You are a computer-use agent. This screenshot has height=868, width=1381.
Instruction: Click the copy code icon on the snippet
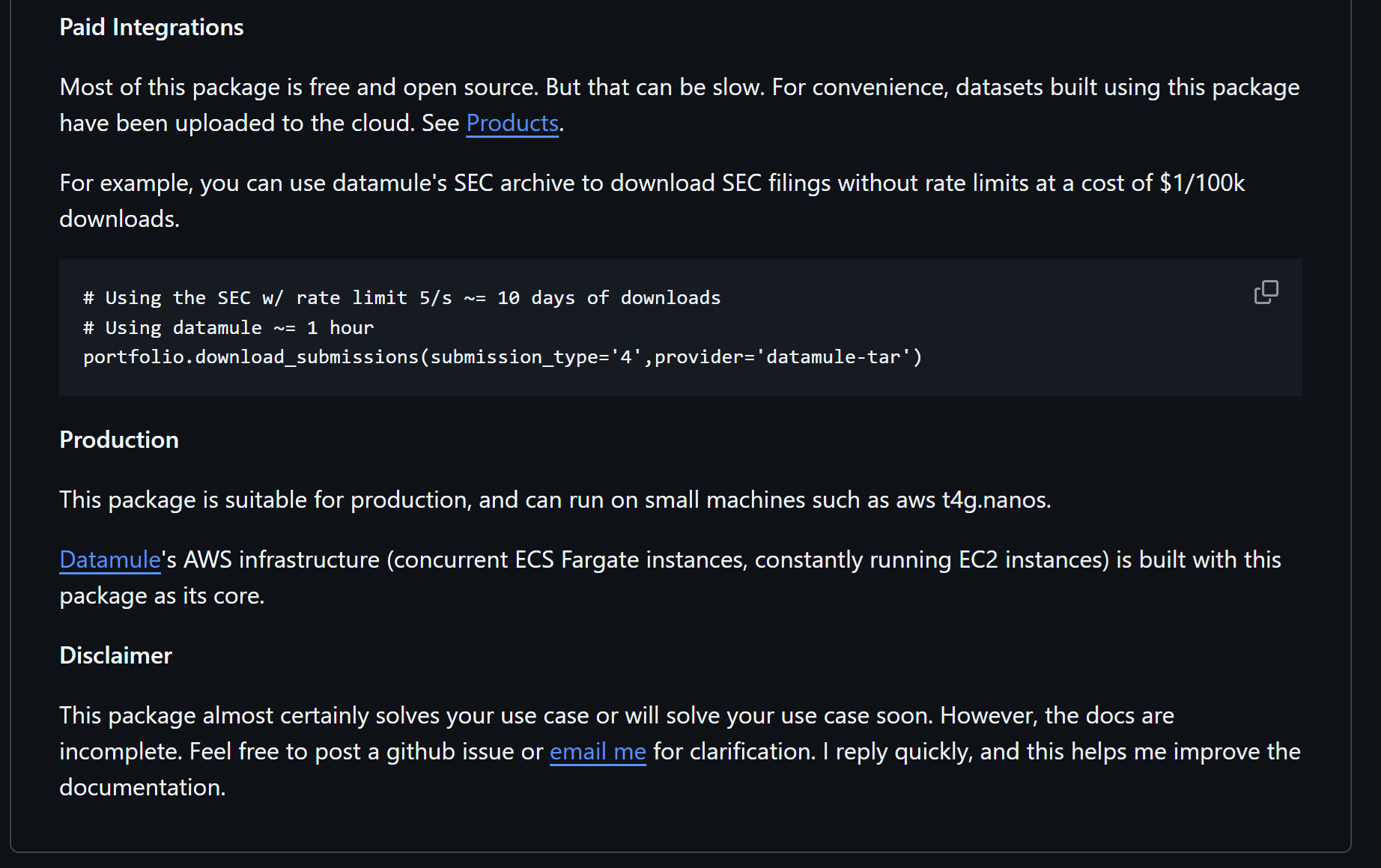point(1266,291)
